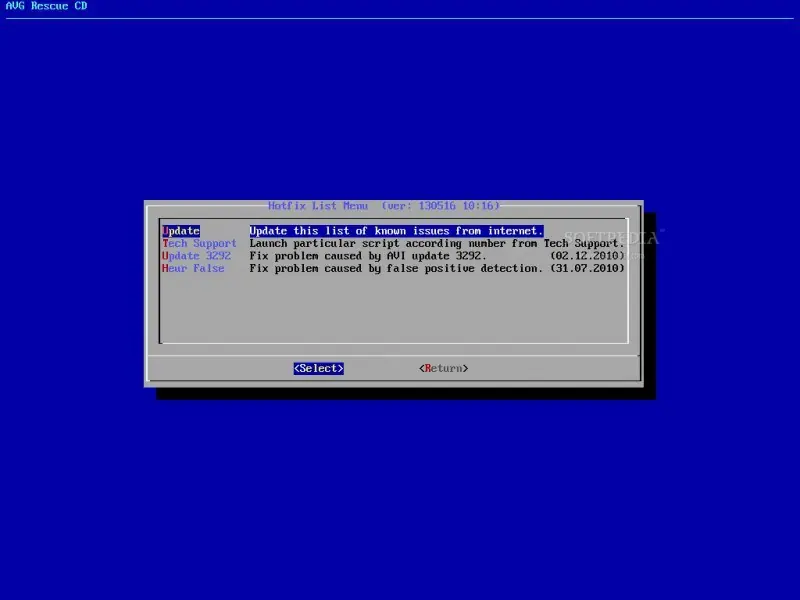Pick the Heur False hotfix entry
800x600 pixels.
[193, 268]
